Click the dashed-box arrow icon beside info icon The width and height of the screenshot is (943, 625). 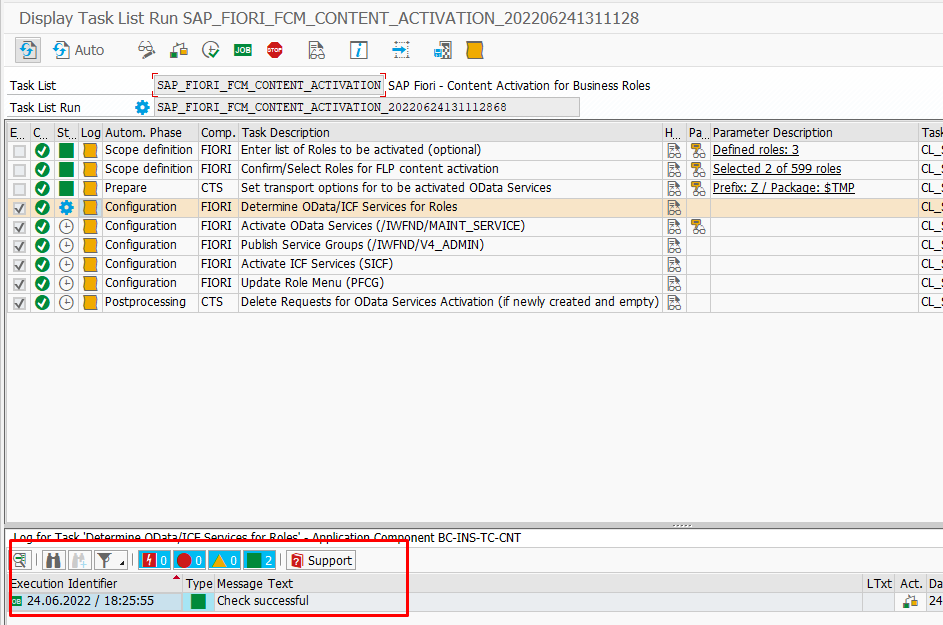[401, 50]
